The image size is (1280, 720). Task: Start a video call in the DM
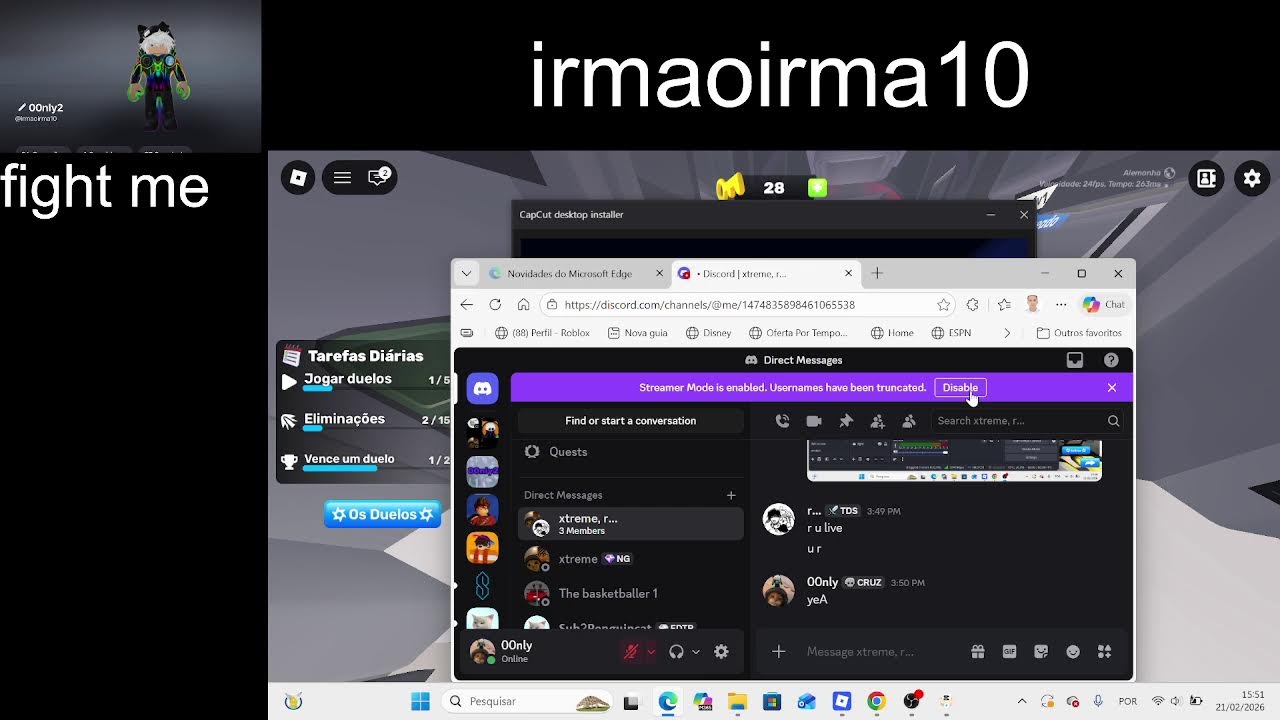(814, 421)
